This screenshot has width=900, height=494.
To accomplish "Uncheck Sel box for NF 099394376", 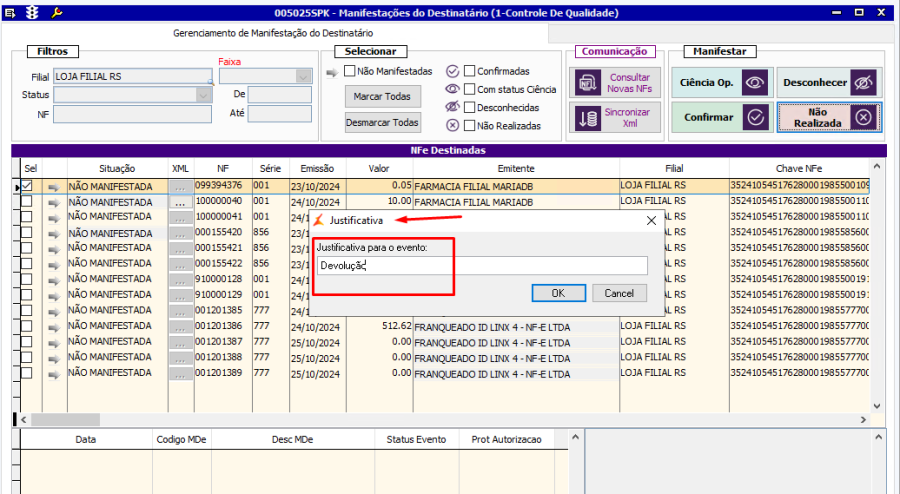I will pos(27,186).
